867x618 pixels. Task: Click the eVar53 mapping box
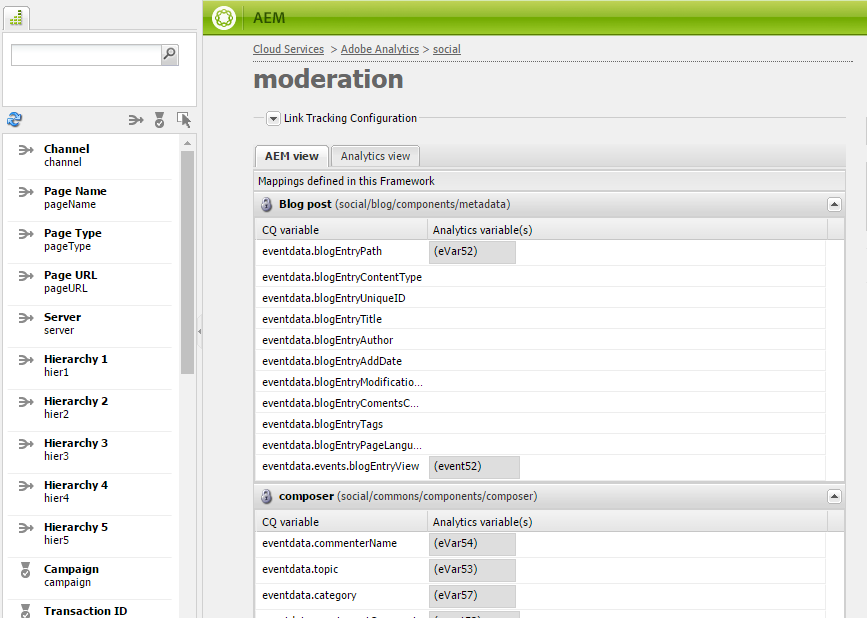click(472, 570)
